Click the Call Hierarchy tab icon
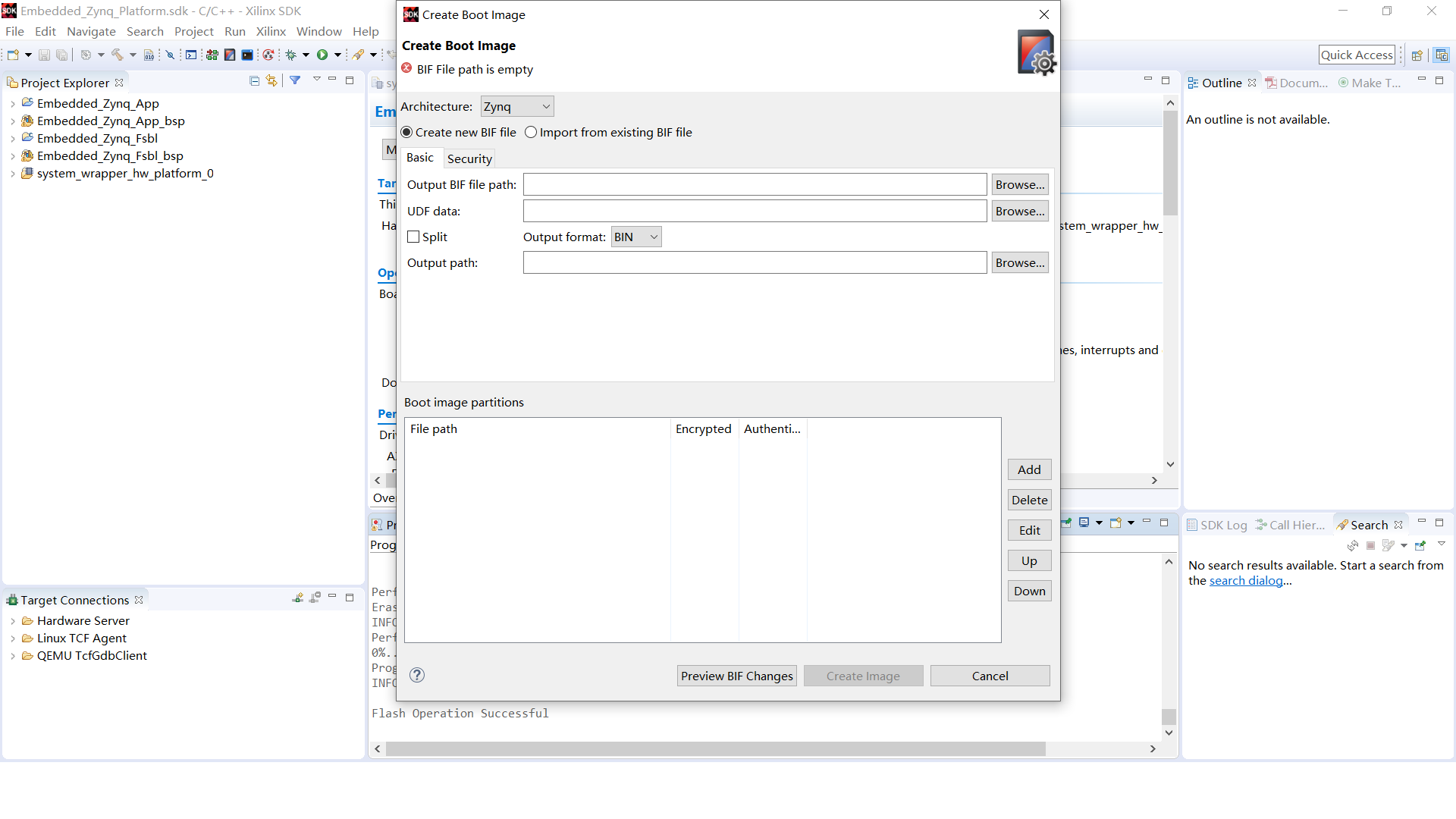 click(1262, 524)
